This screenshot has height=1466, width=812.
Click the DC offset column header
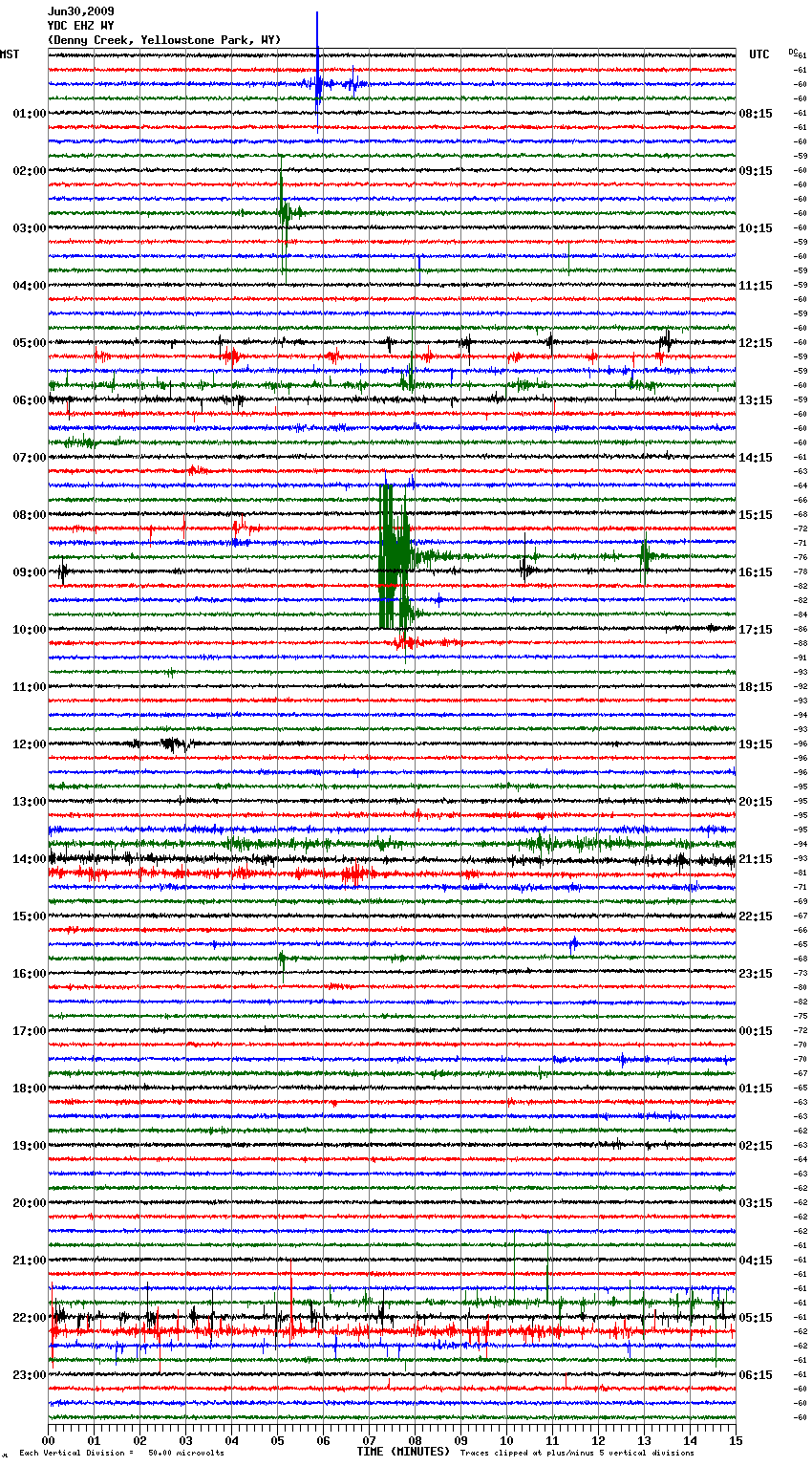coord(793,52)
